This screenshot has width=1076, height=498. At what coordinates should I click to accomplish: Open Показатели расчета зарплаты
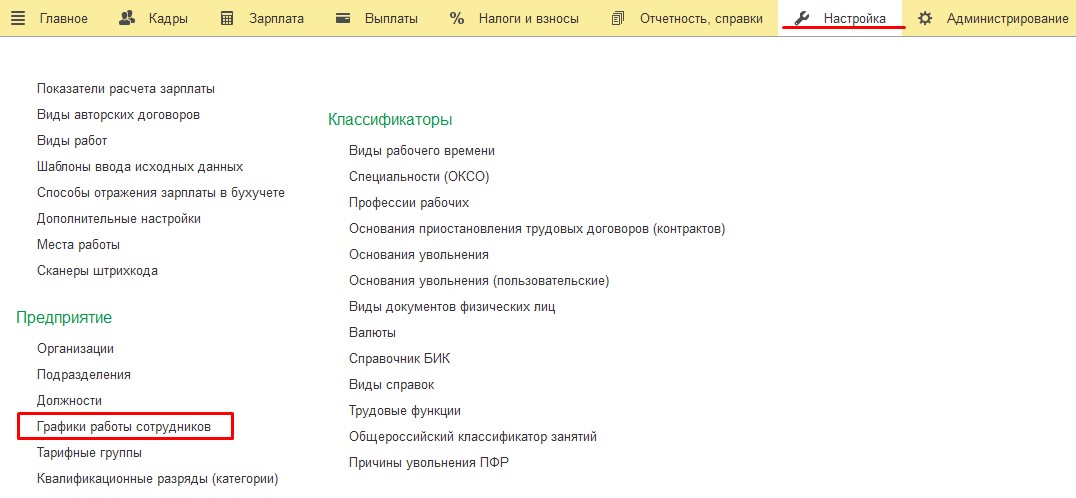coord(126,88)
